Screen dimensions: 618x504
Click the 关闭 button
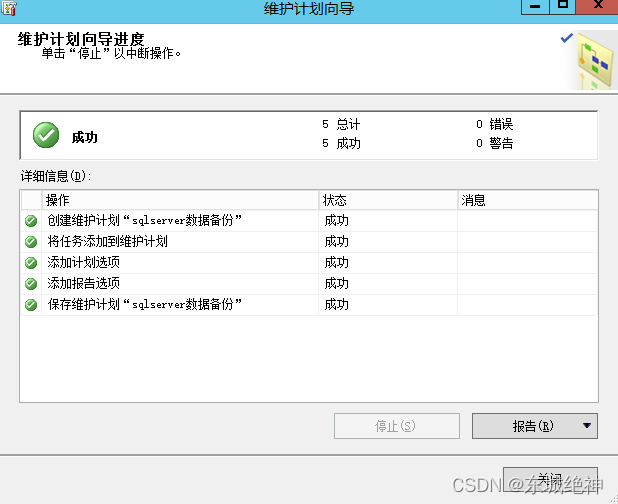pos(550,480)
